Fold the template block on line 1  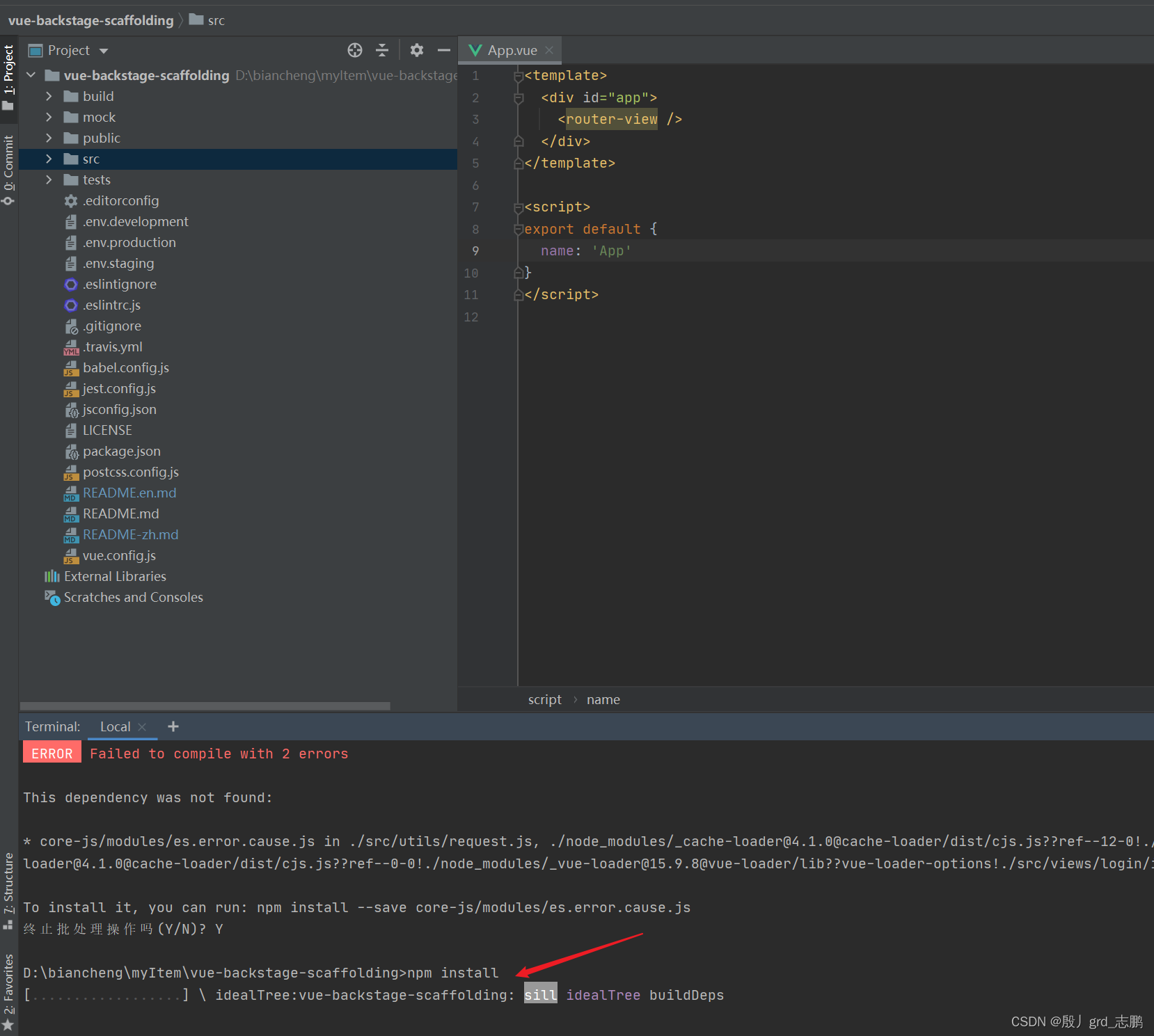tap(519, 76)
